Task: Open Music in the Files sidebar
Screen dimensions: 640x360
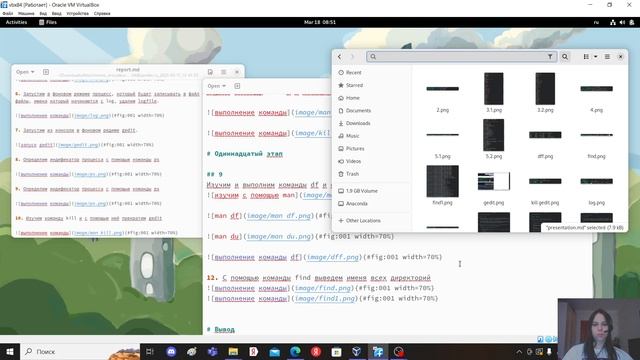Action: (x=353, y=136)
